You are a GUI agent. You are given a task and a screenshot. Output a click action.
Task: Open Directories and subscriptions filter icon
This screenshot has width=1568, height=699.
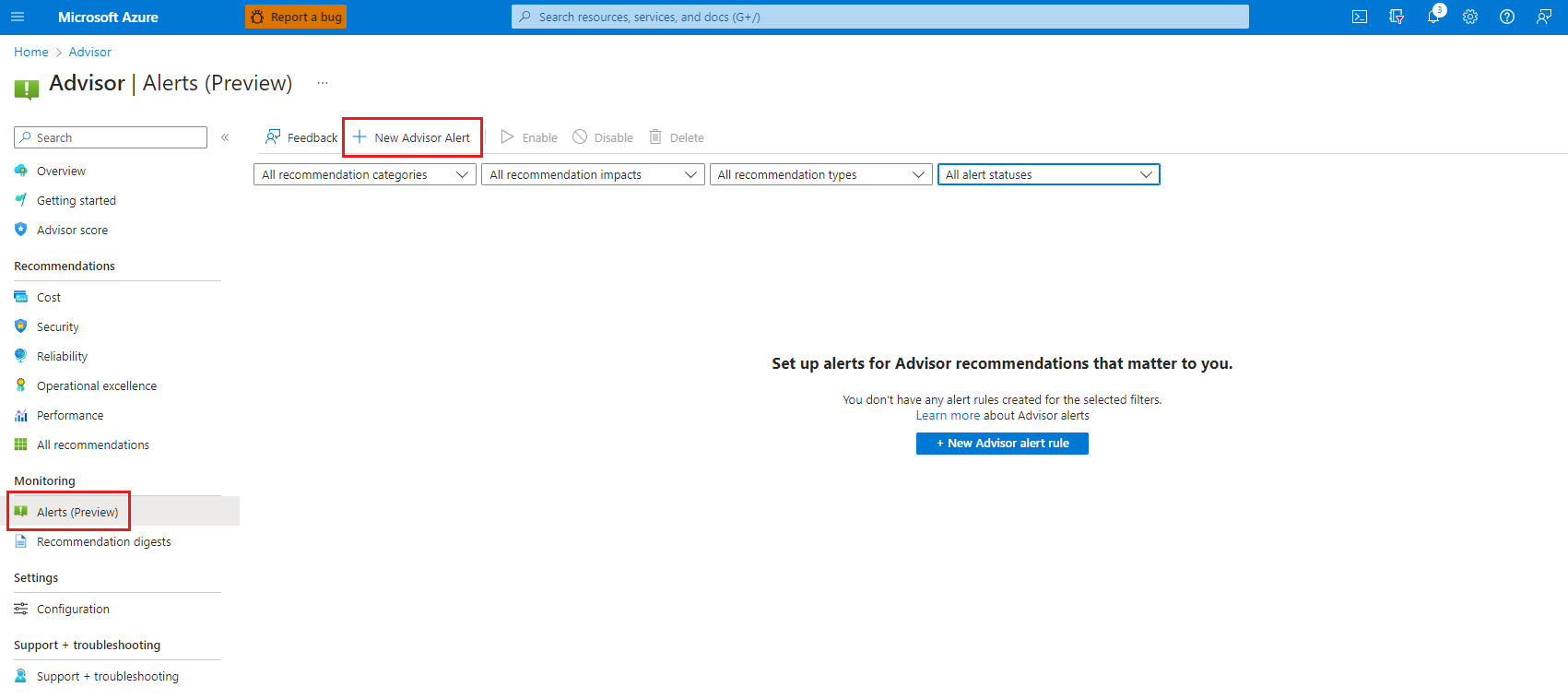(1397, 17)
